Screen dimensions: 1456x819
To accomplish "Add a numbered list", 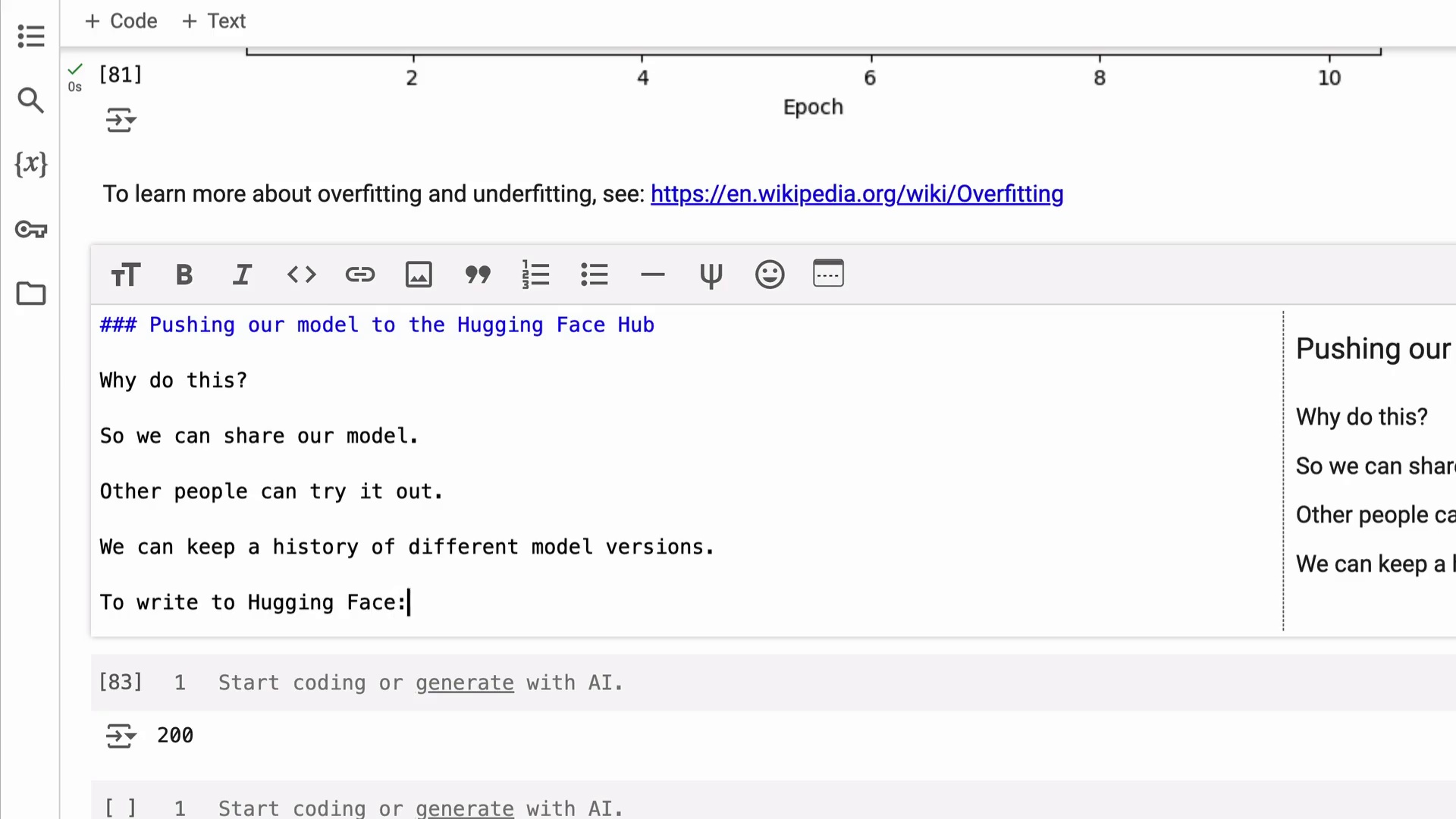I will [x=535, y=275].
